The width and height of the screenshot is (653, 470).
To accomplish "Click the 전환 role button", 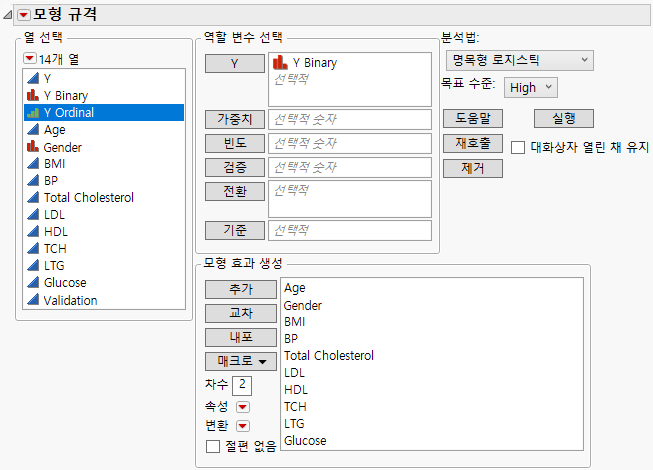I will tap(235, 191).
